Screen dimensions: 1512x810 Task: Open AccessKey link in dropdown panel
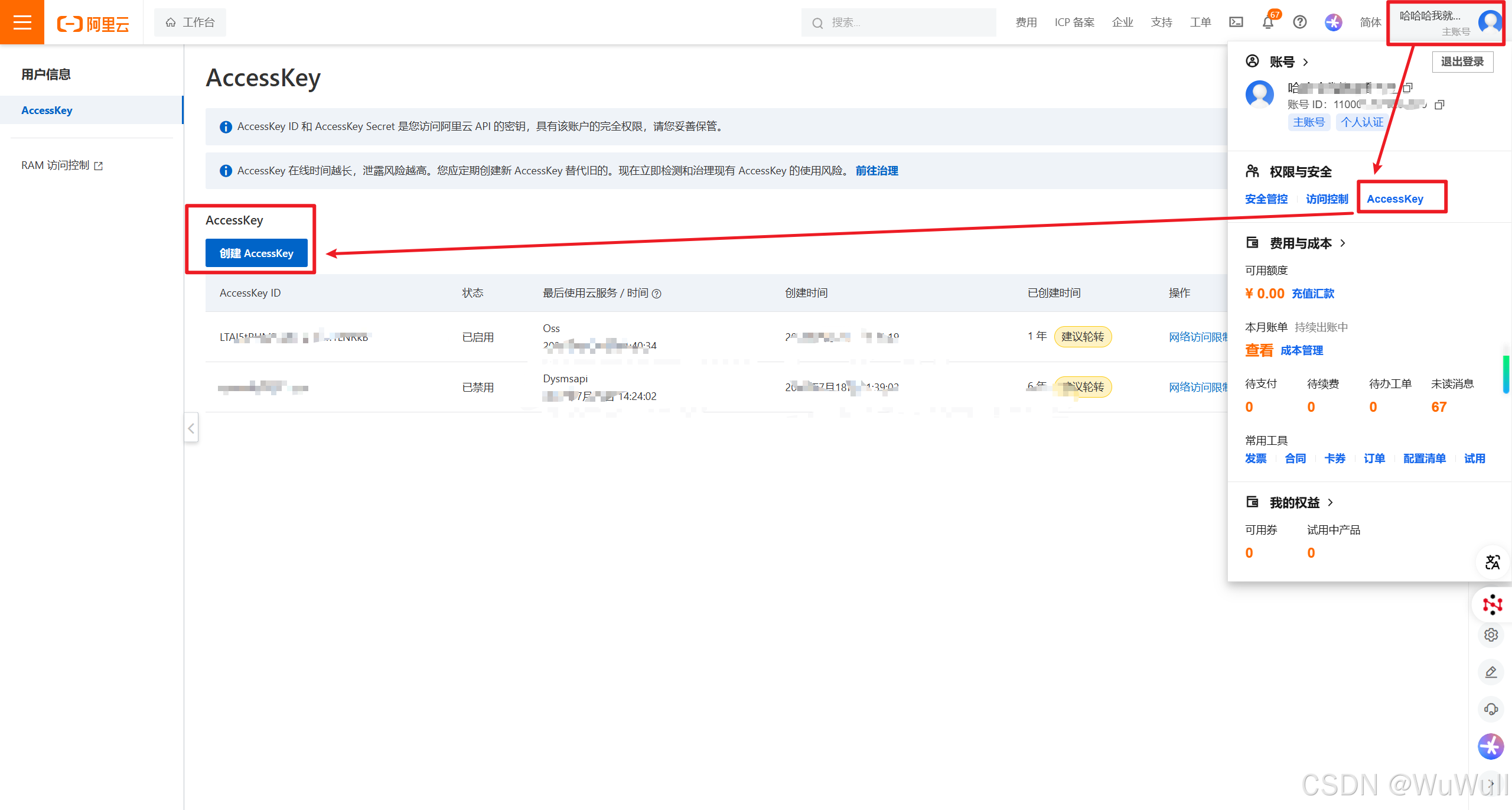click(x=1395, y=199)
